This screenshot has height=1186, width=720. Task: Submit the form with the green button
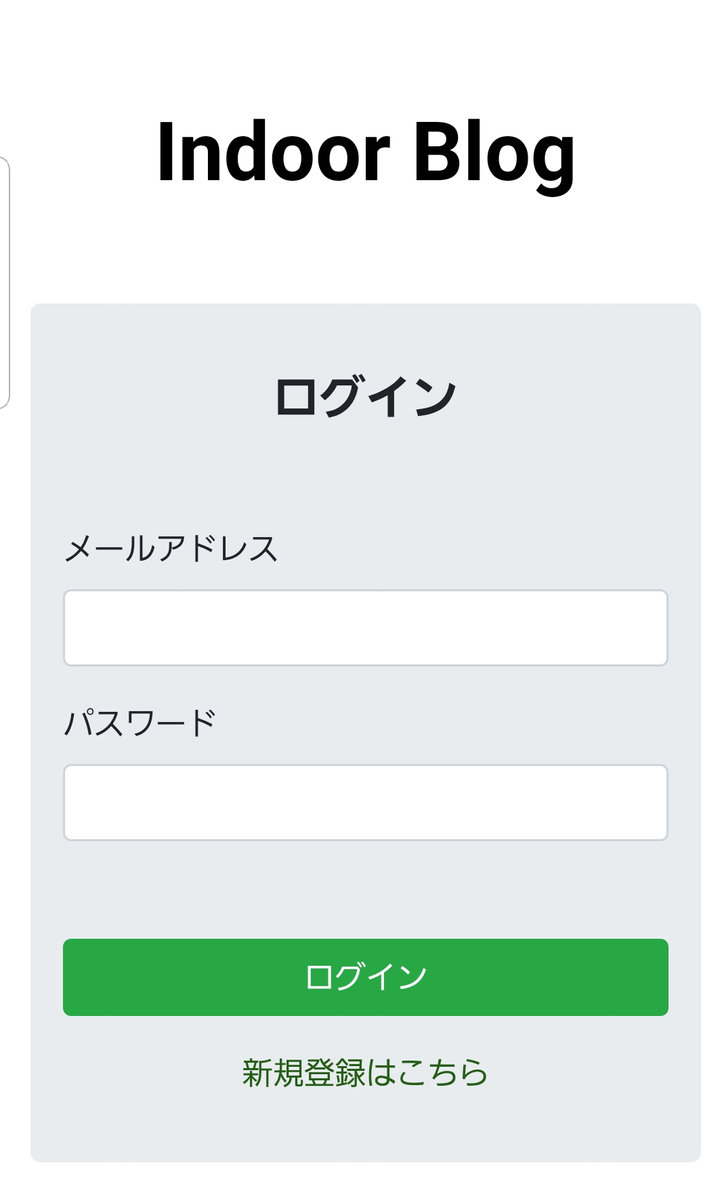tap(365, 977)
